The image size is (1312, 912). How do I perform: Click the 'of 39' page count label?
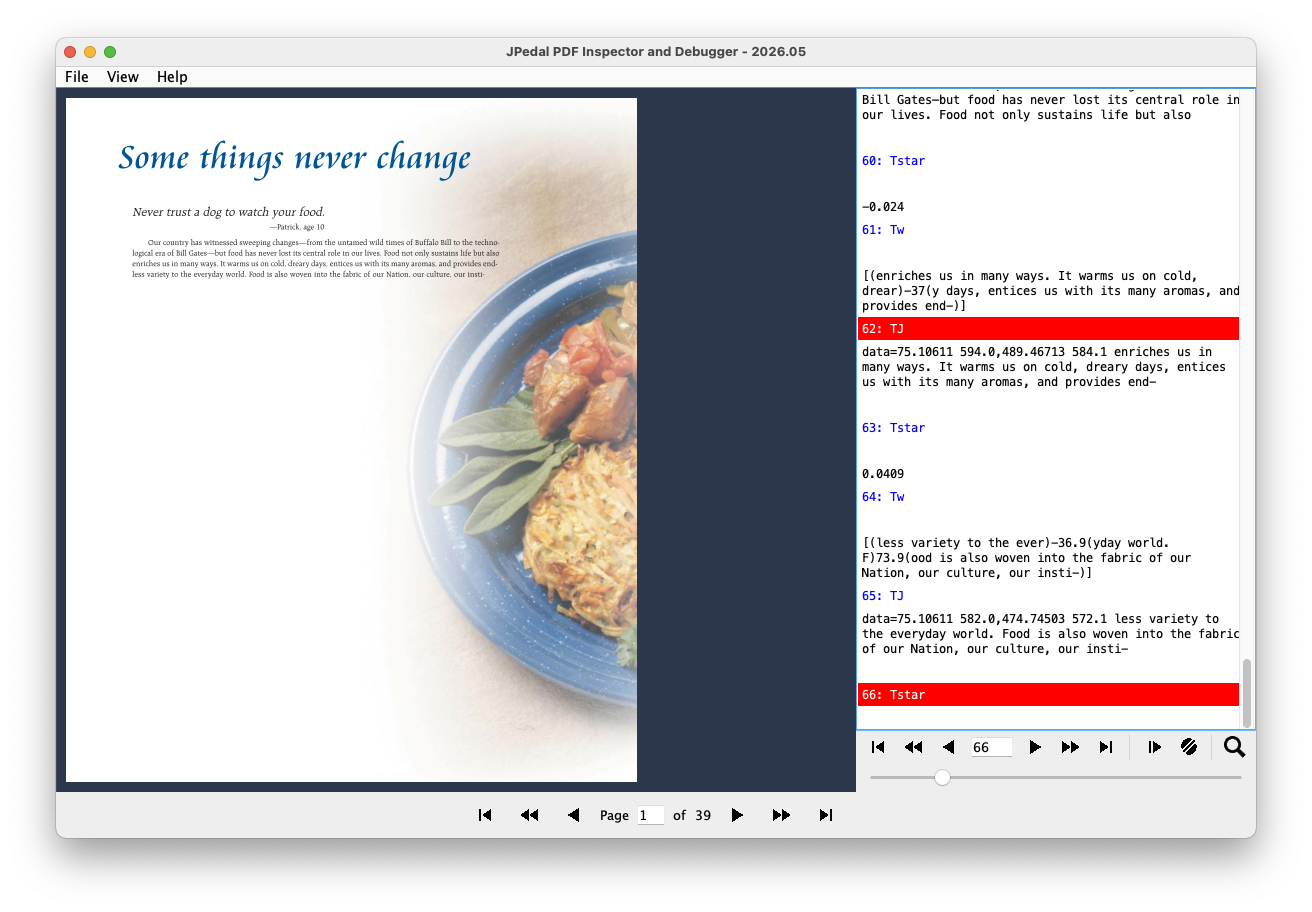692,815
